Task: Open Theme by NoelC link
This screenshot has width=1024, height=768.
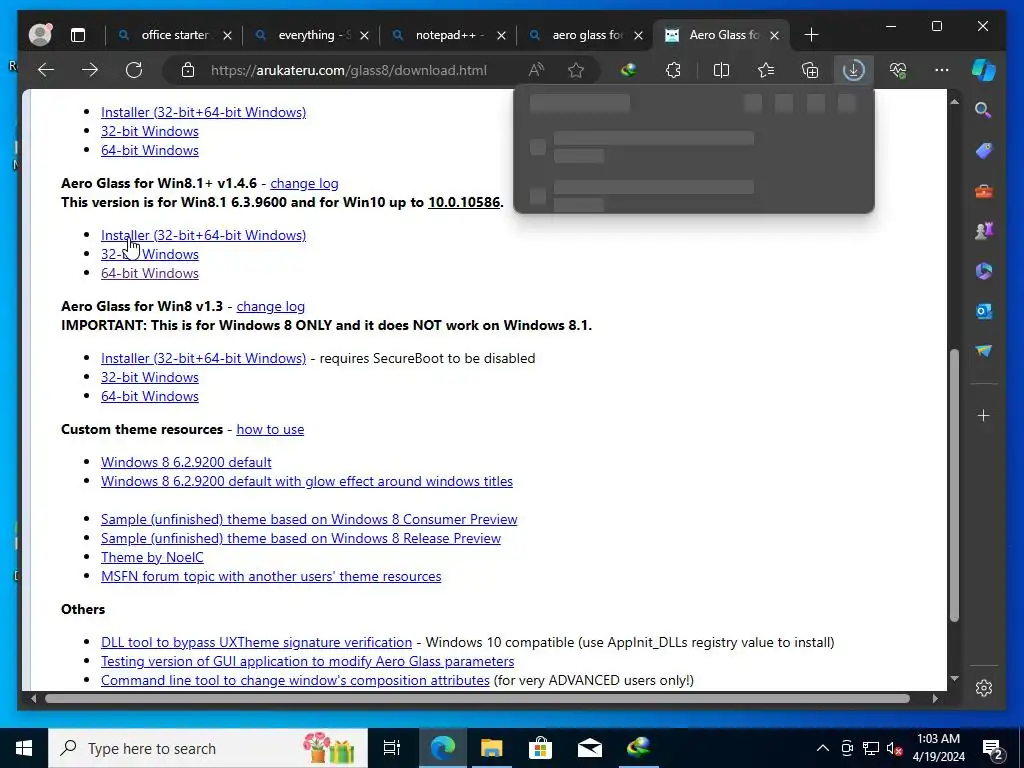Action: (x=152, y=557)
